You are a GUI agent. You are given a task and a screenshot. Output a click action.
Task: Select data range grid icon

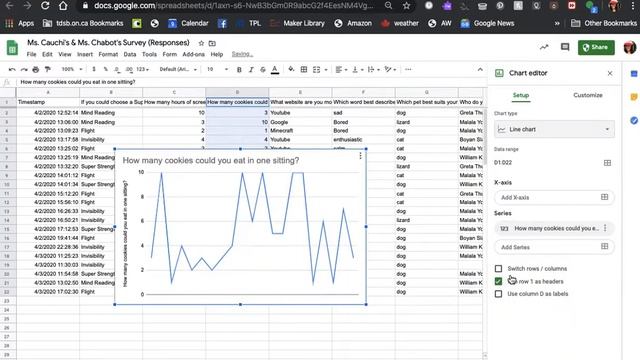[x=607, y=163]
